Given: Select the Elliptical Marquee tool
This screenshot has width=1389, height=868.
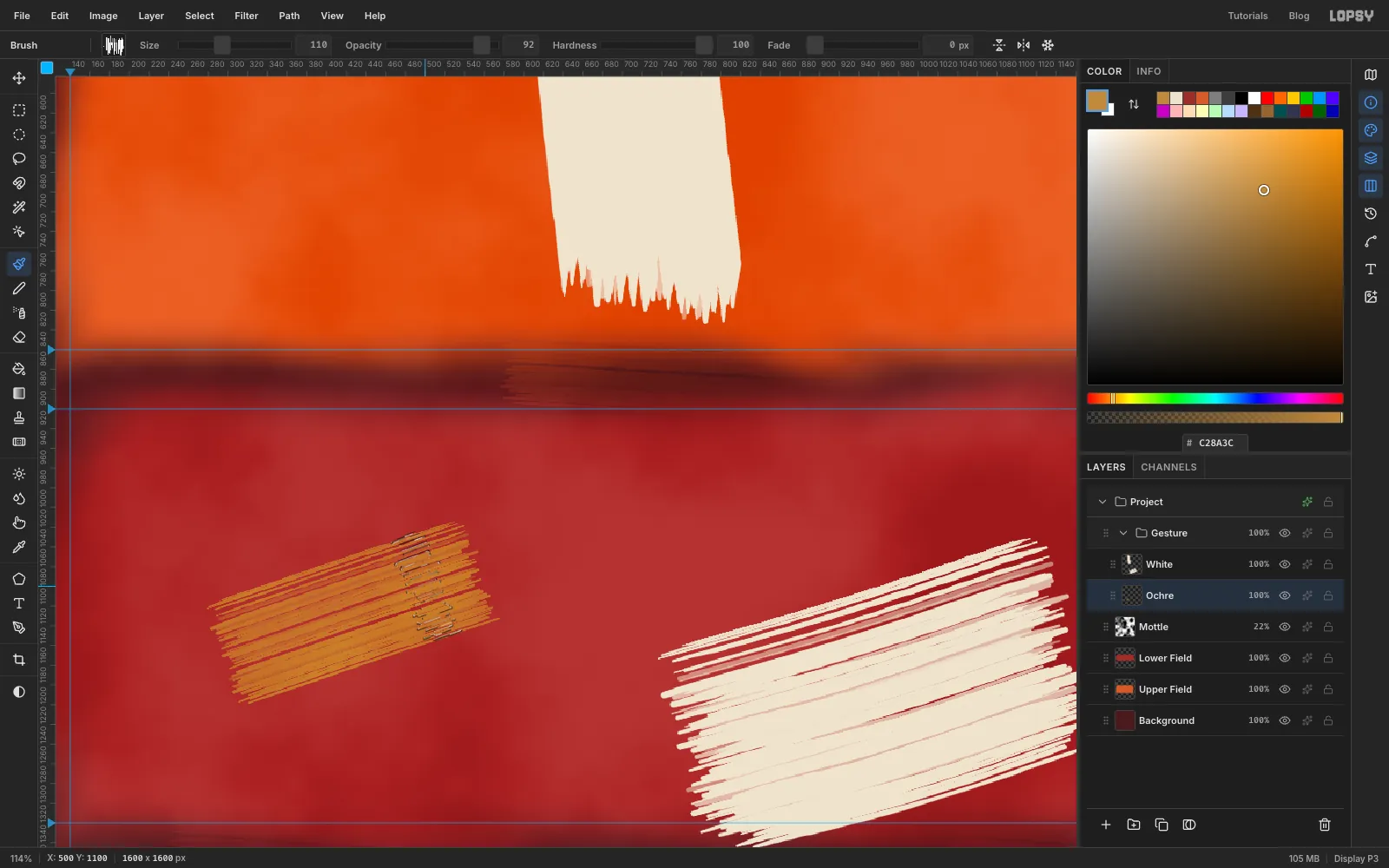Looking at the screenshot, I should tap(19, 135).
